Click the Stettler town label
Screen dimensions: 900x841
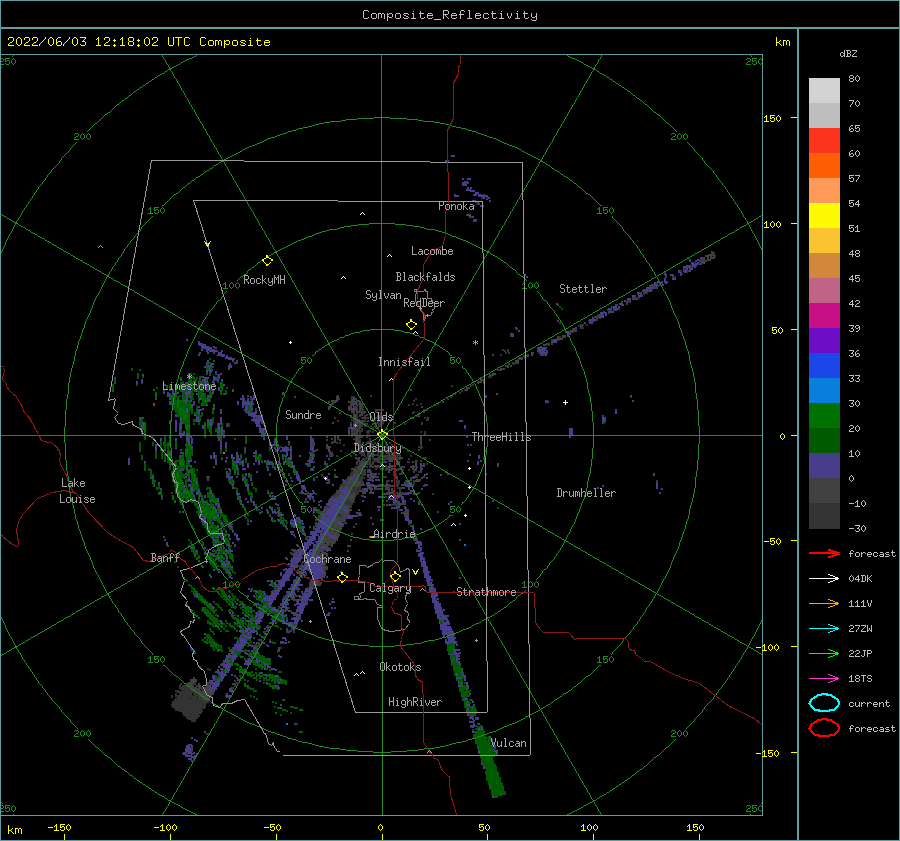583,289
